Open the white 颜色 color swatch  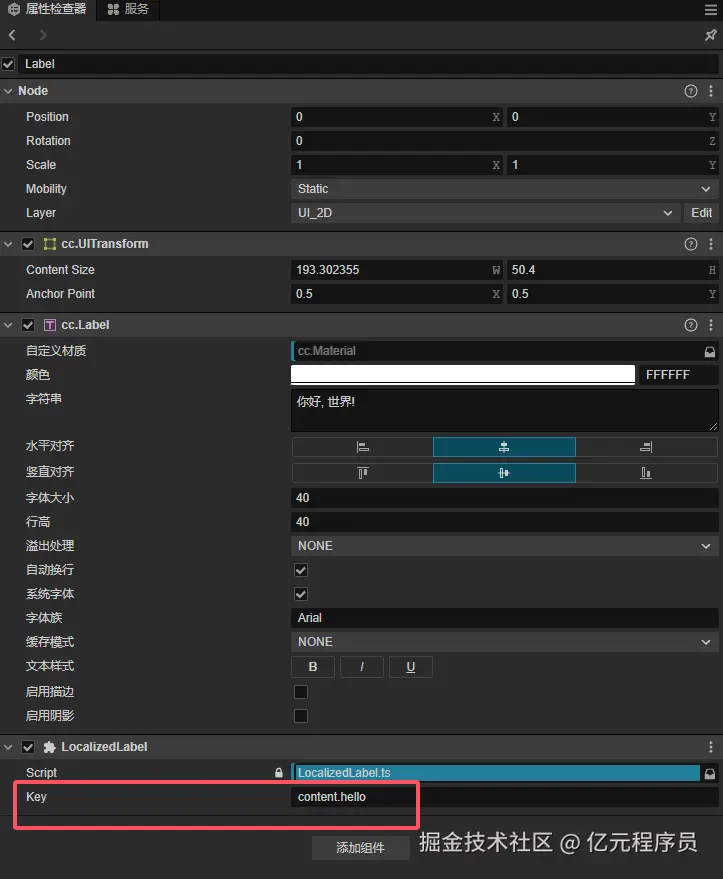(462, 375)
